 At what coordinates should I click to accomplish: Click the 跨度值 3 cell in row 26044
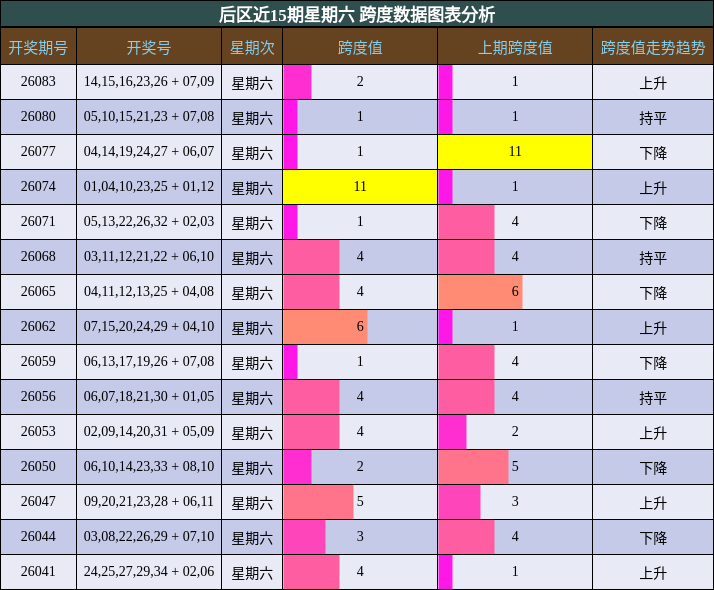pyautogui.click(x=360, y=536)
